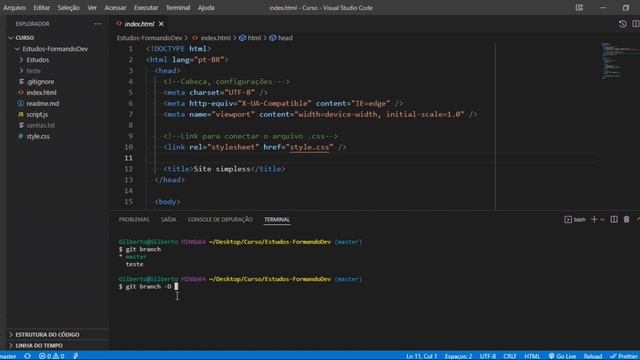This screenshot has width=640, height=360.
Task: Click Reload in status bar
Action: click(x=593, y=356)
